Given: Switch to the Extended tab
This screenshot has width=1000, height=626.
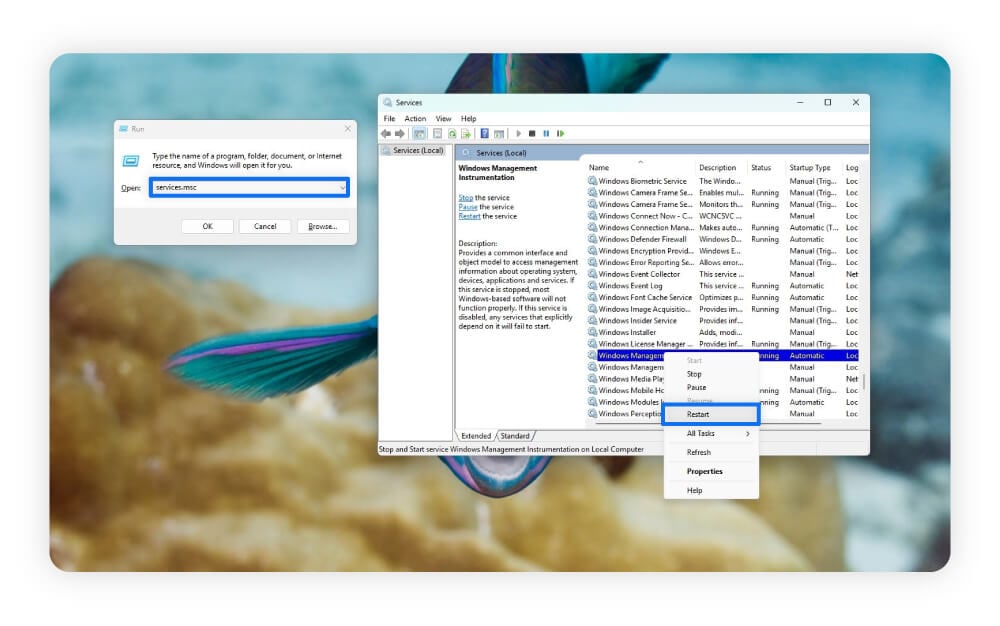Looking at the screenshot, I should tap(476, 436).
